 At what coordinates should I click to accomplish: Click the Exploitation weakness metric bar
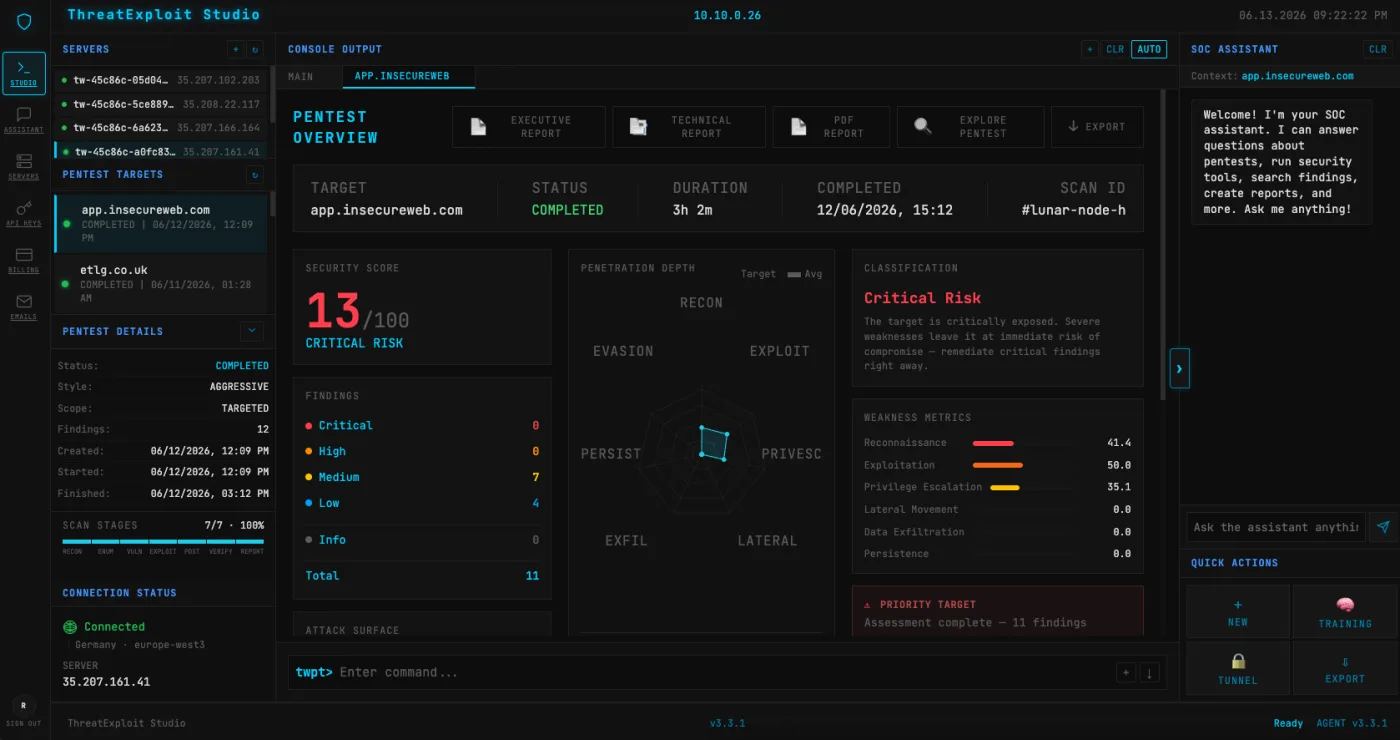[x=998, y=465]
